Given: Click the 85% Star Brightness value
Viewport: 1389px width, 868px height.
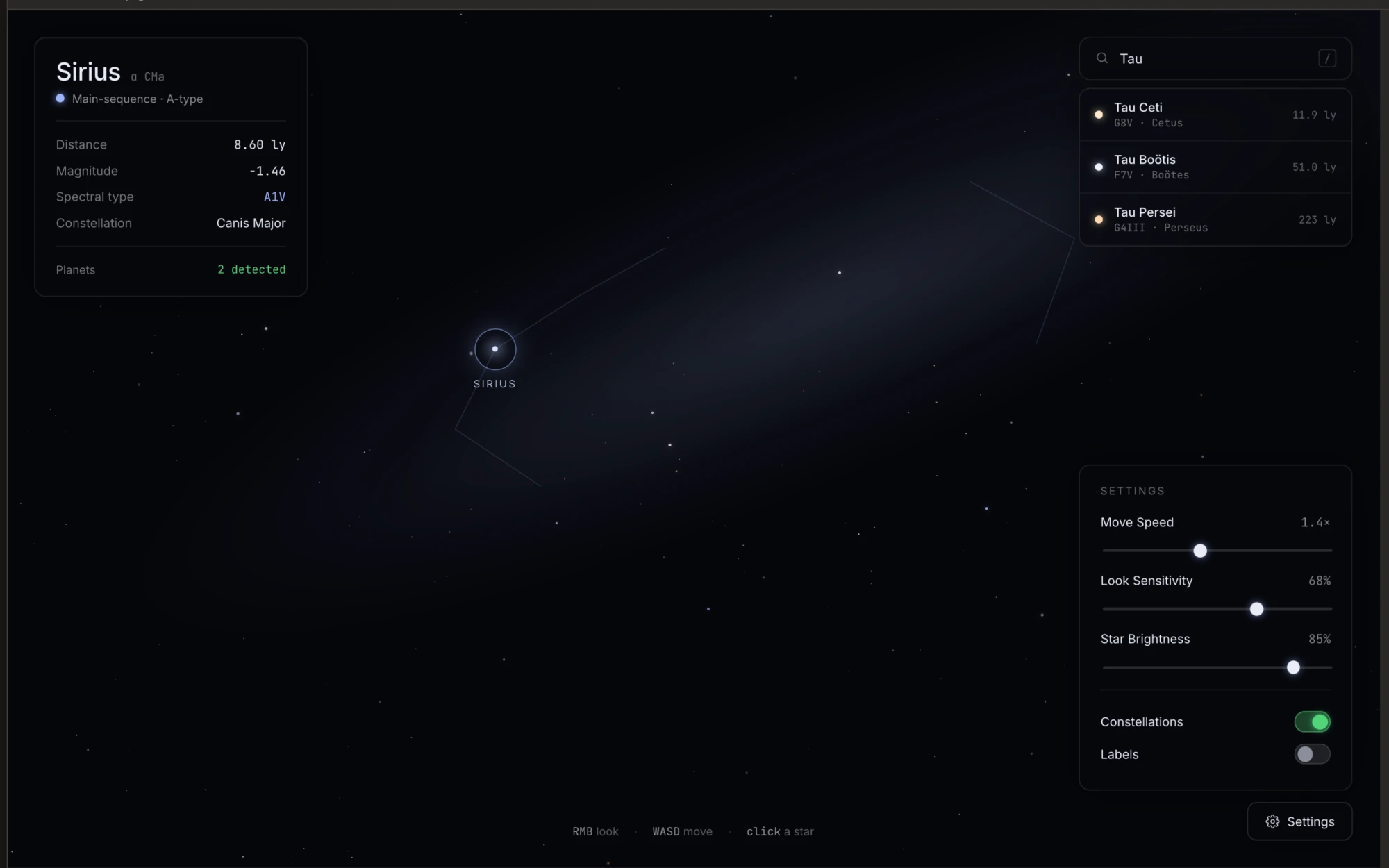Looking at the screenshot, I should [1320, 639].
